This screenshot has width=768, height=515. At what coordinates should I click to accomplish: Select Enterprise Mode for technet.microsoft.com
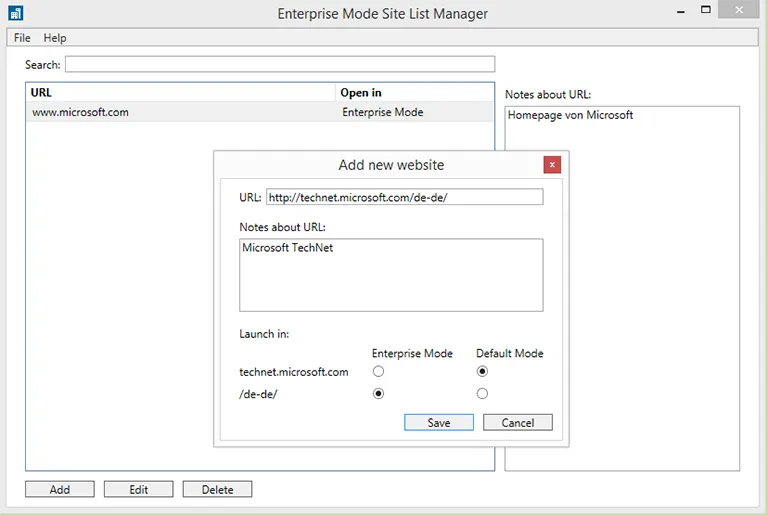[x=378, y=371]
